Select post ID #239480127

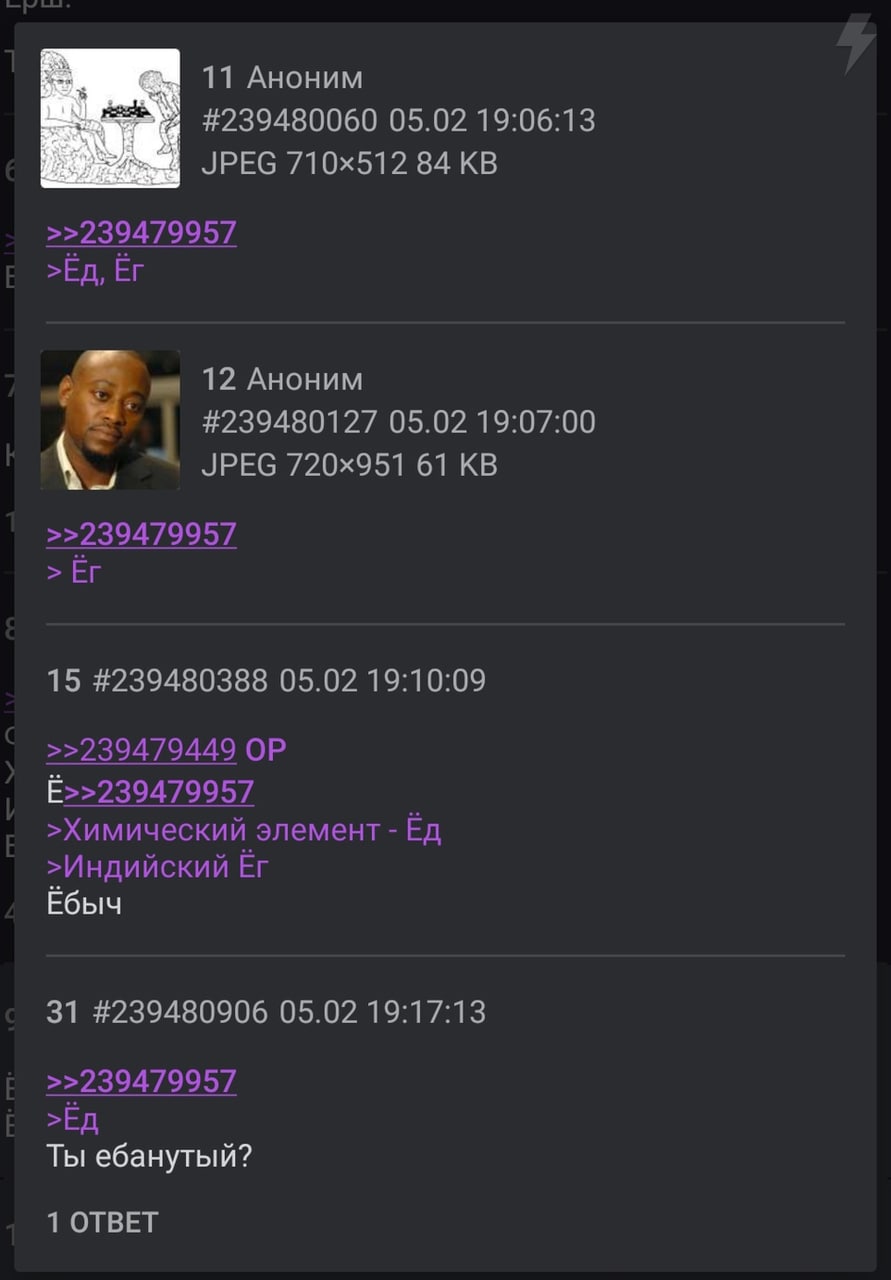tap(290, 422)
